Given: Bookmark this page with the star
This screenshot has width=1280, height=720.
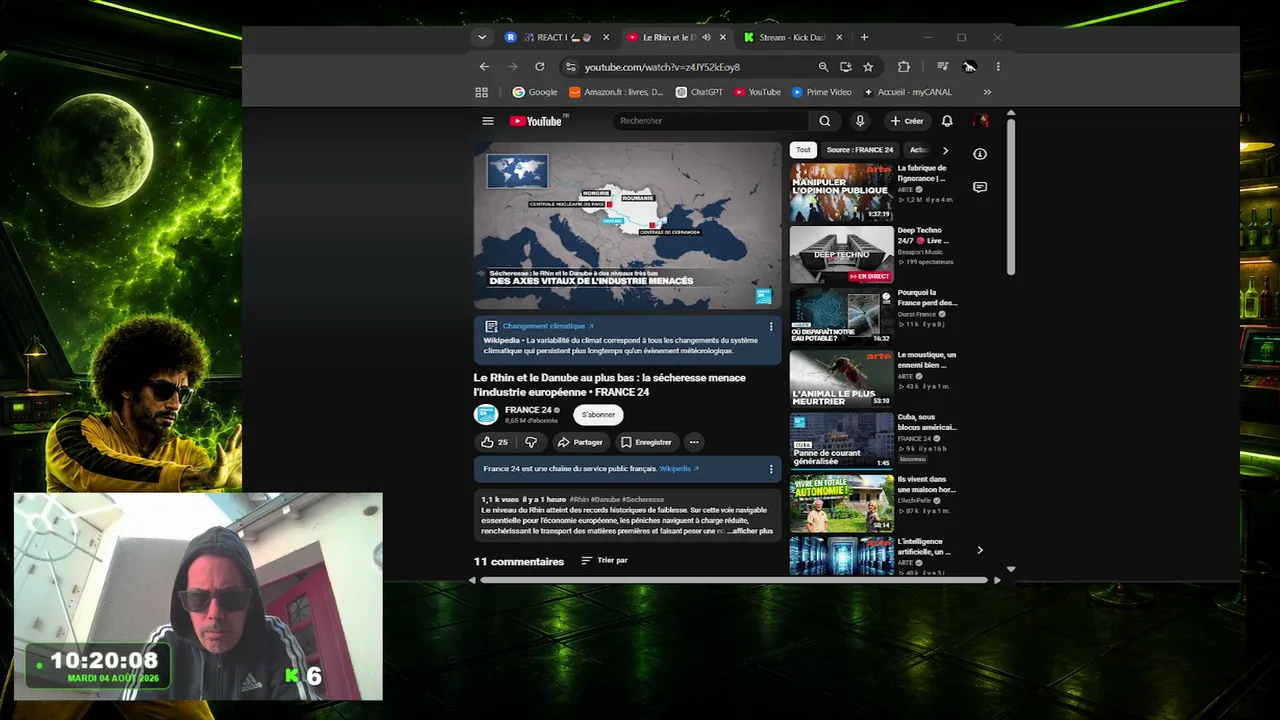Looking at the screenshot, I should [x=868, y=67].
